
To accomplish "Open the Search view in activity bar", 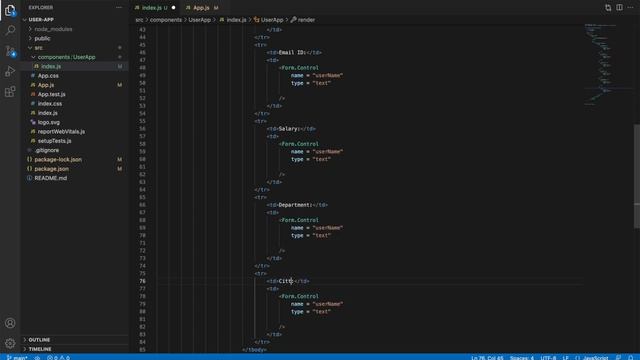I will (x=10, y=30).
